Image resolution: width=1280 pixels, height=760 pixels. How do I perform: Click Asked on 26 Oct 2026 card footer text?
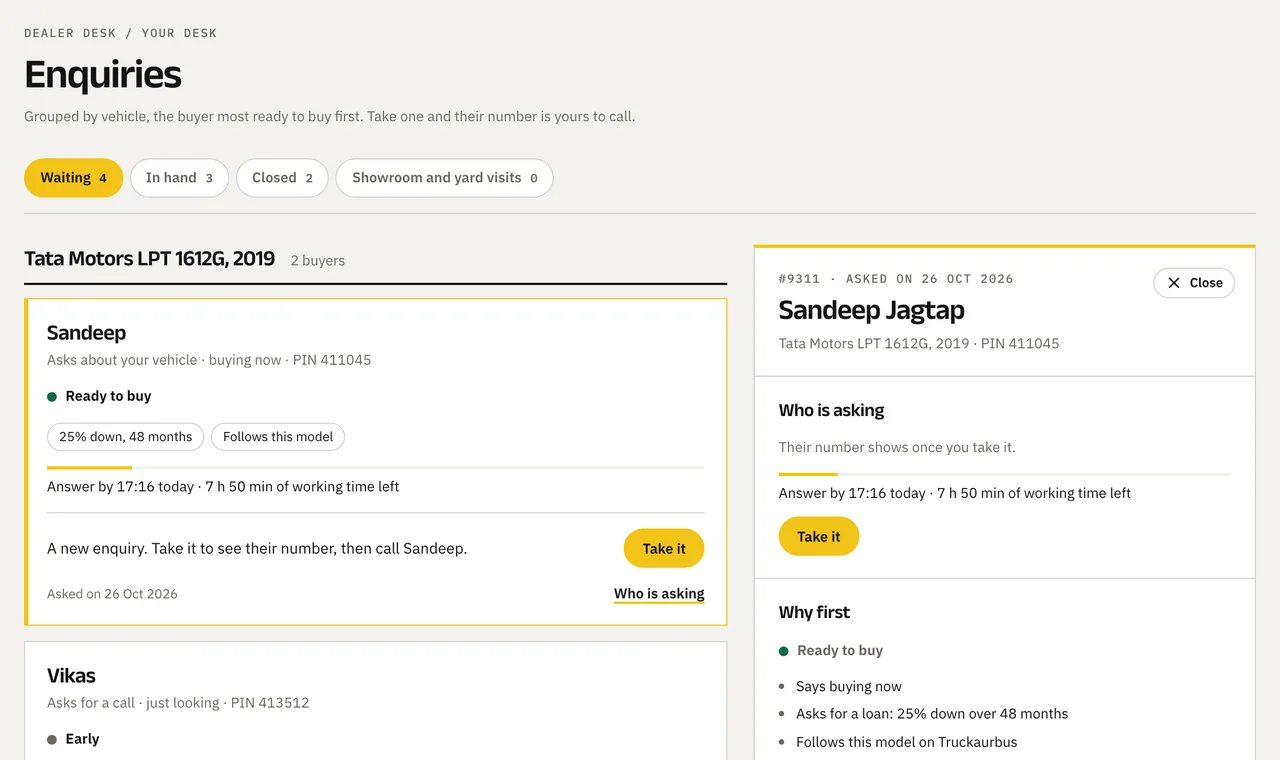point(112,594)
